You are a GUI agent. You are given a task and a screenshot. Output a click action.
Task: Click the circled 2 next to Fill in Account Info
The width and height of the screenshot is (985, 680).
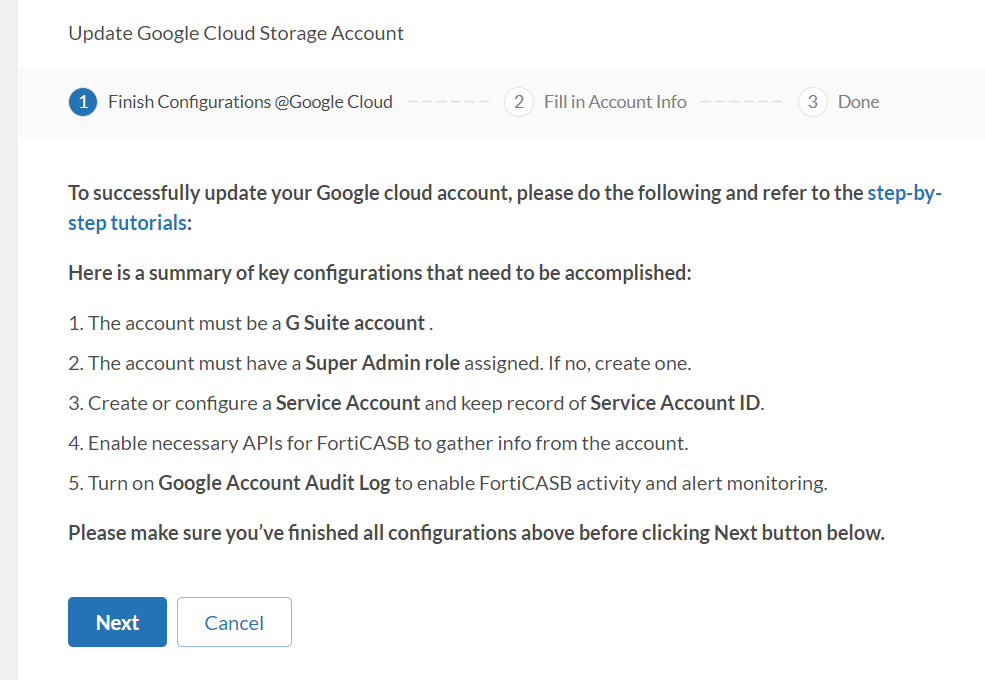[x=518, y=101]
